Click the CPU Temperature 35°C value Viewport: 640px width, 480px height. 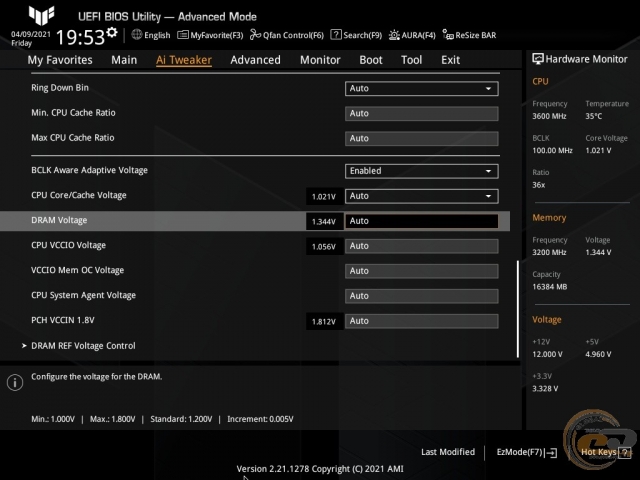pos(593,116)
